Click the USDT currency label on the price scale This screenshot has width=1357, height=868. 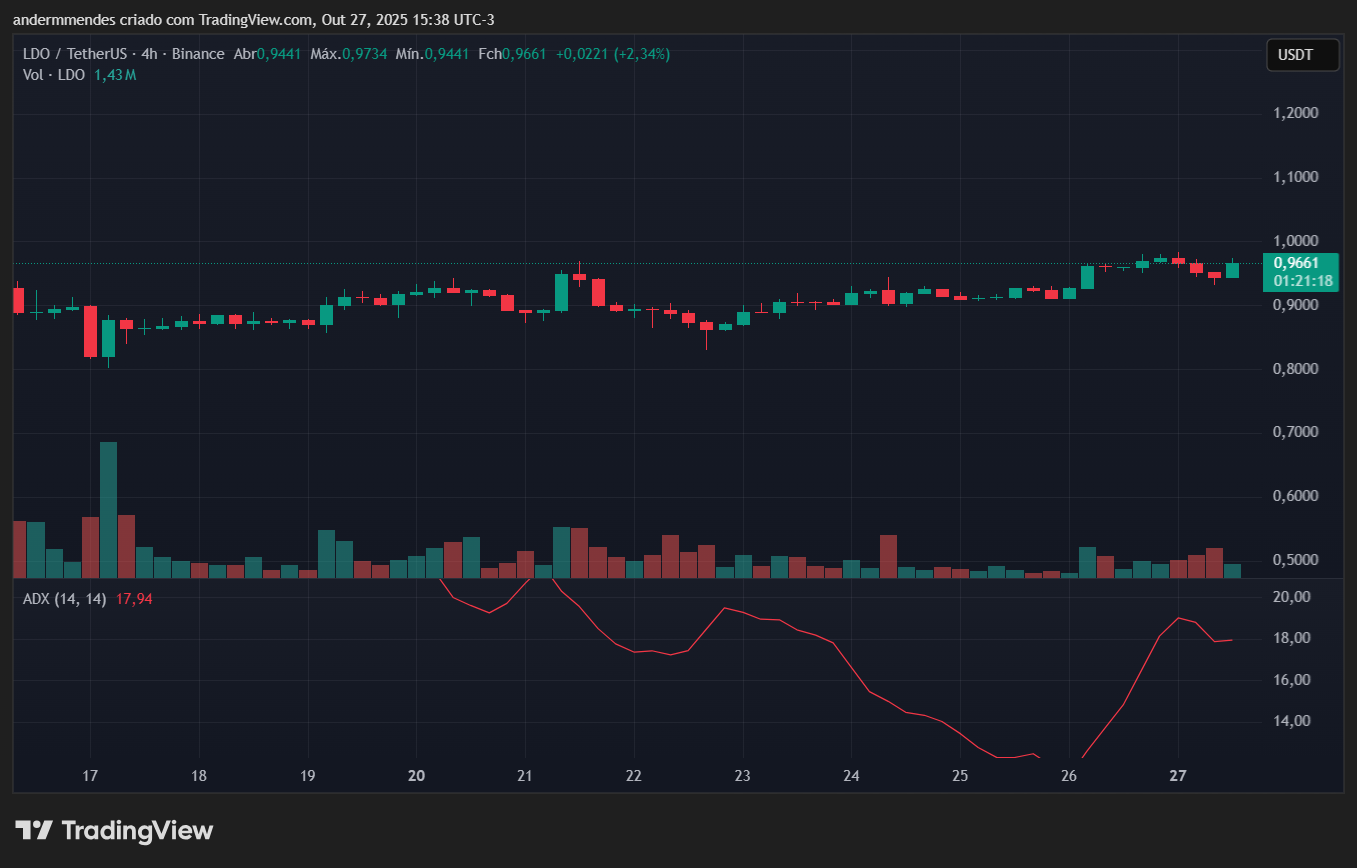[x=1301, y=55]
